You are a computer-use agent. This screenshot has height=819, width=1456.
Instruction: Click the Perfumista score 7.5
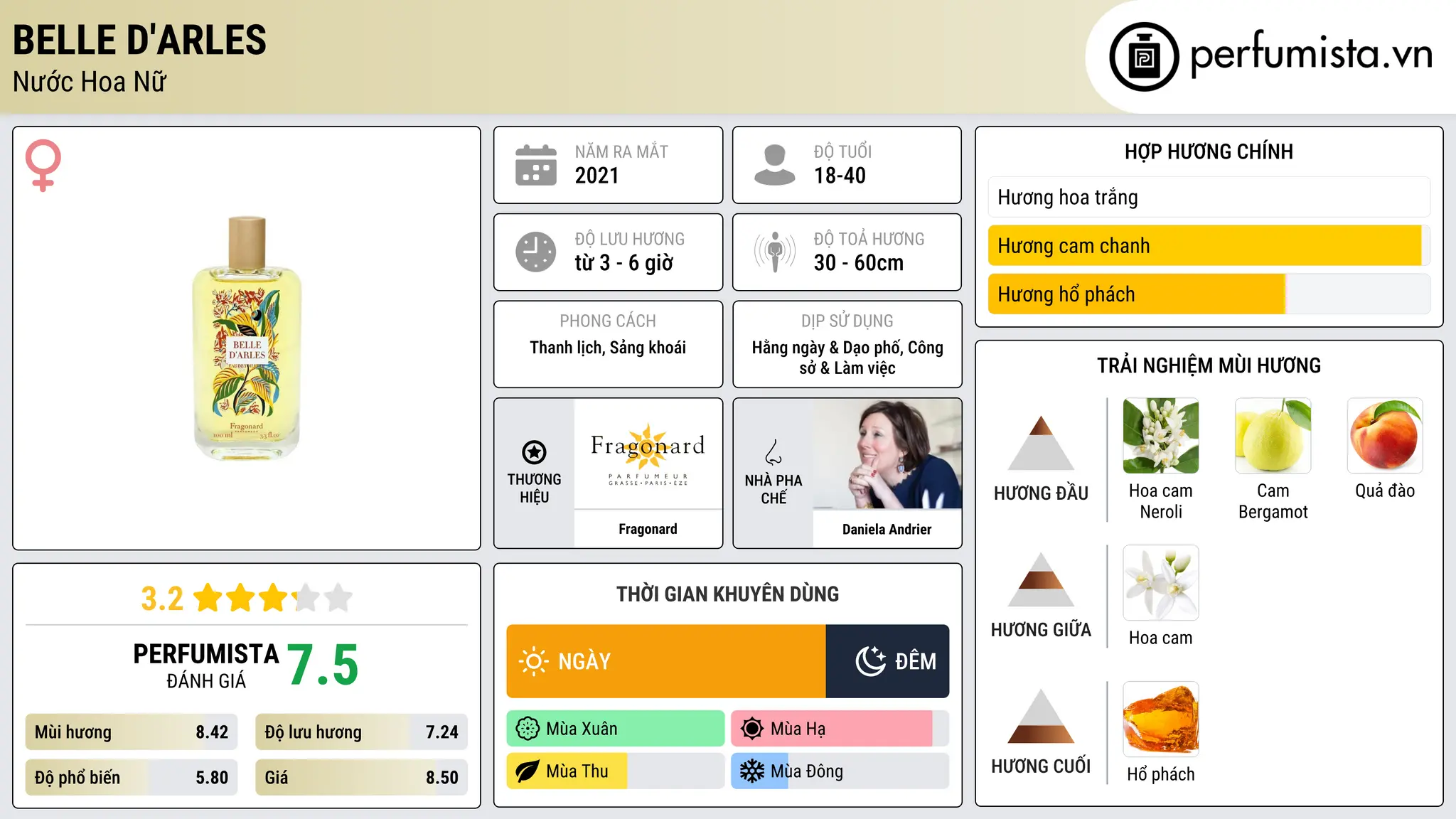point(323,665)
